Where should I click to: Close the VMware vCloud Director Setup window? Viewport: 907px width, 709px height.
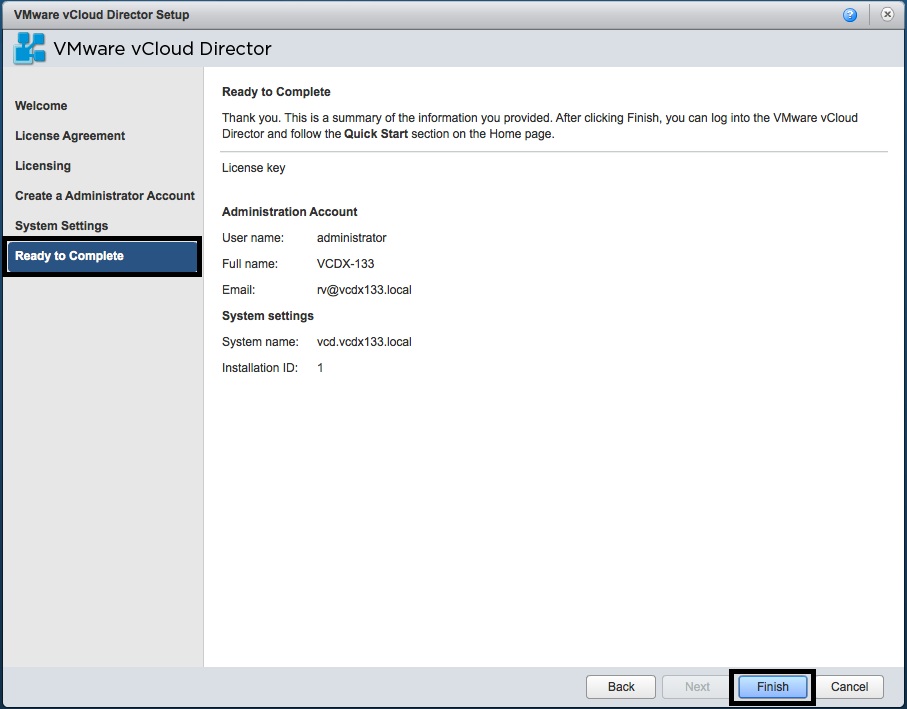click(888, 14)
